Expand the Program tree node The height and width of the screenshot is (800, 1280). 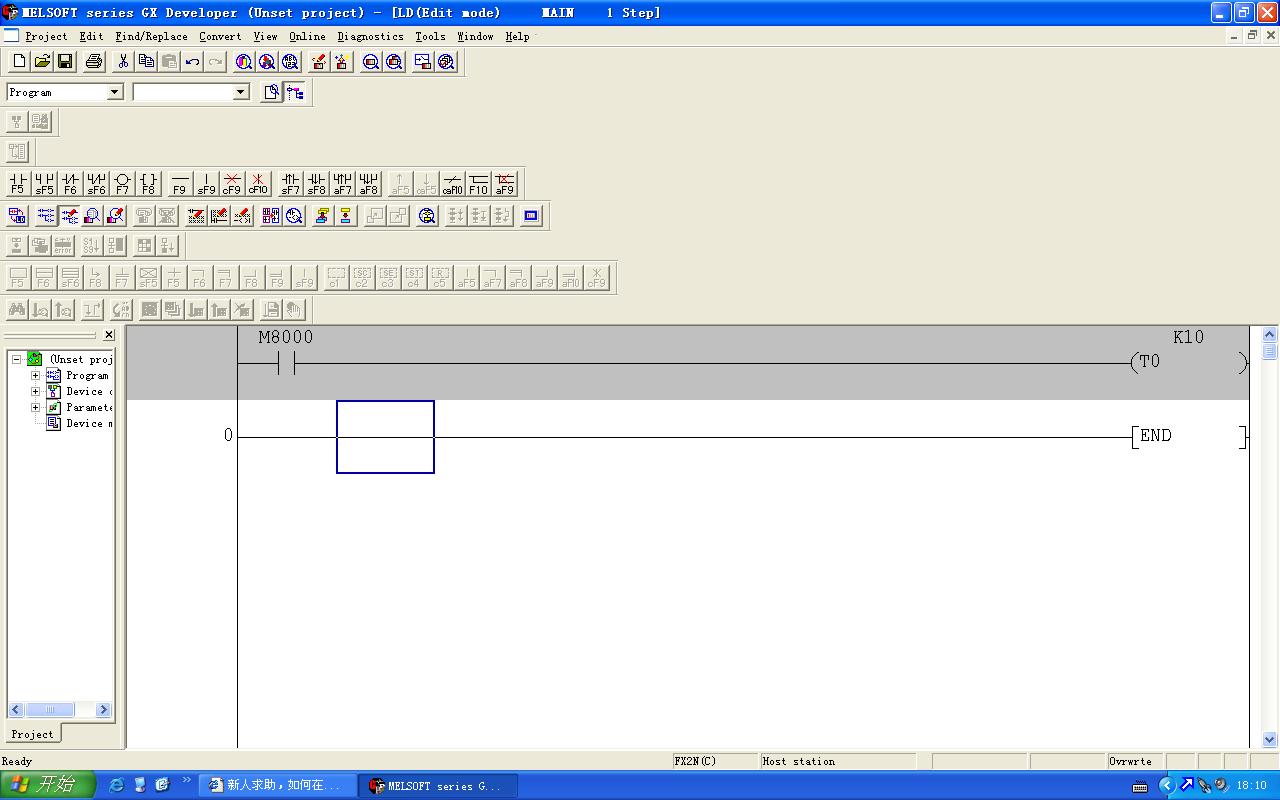[36, 376]
